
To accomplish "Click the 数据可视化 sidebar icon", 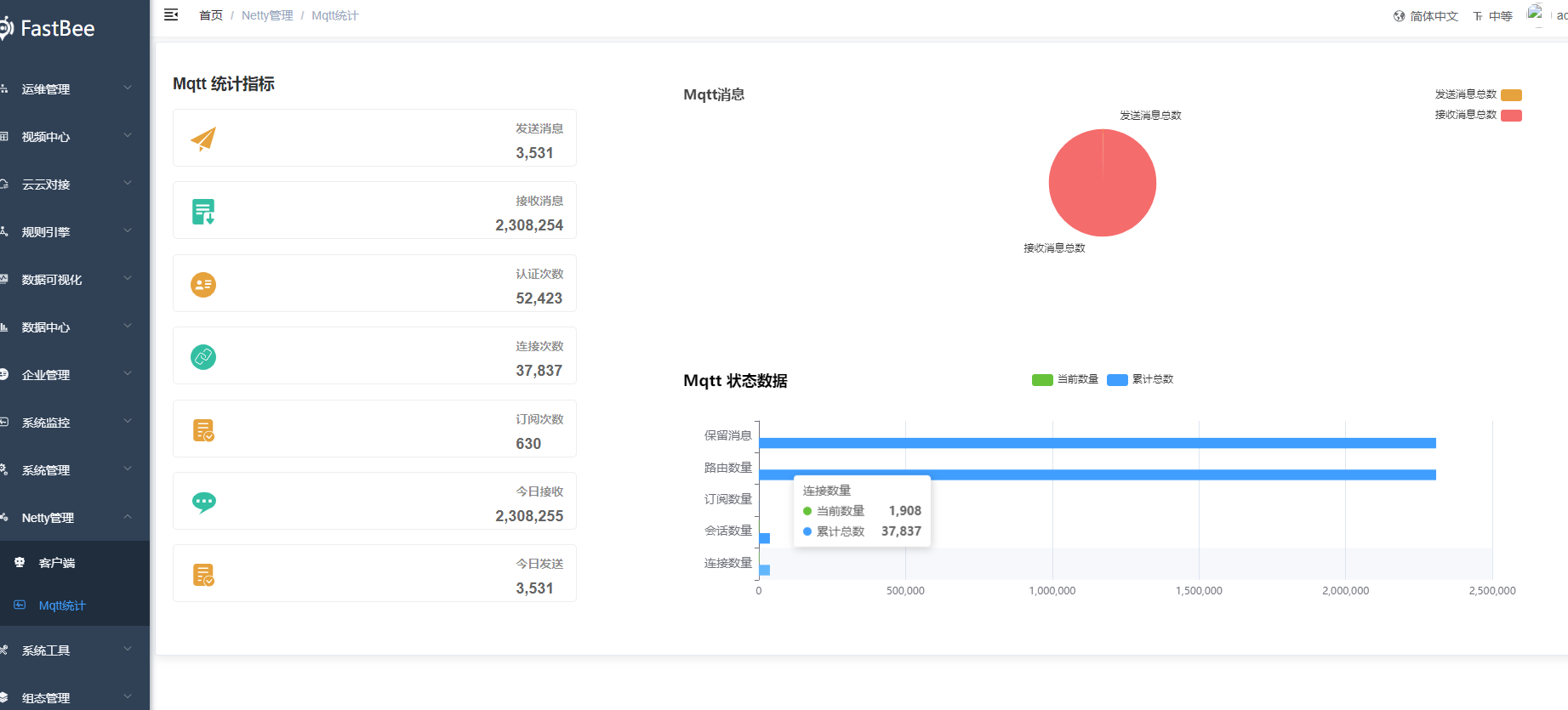I will tap(4, 279).
